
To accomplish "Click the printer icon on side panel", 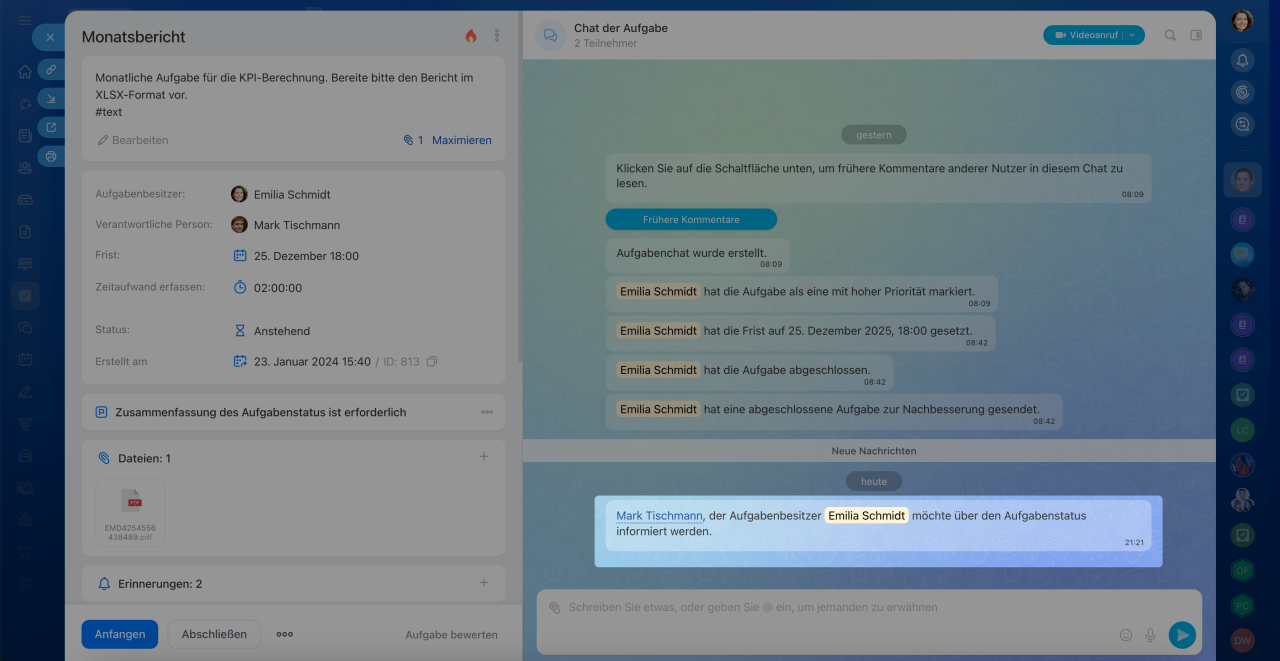I will [x=51, y=156].
